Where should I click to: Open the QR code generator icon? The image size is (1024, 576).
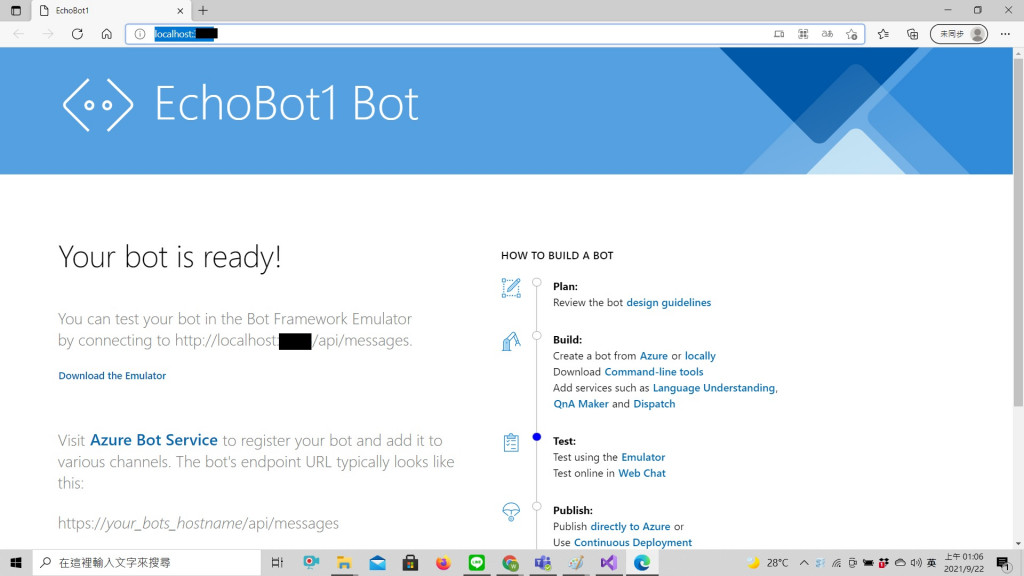click(803, 34)
